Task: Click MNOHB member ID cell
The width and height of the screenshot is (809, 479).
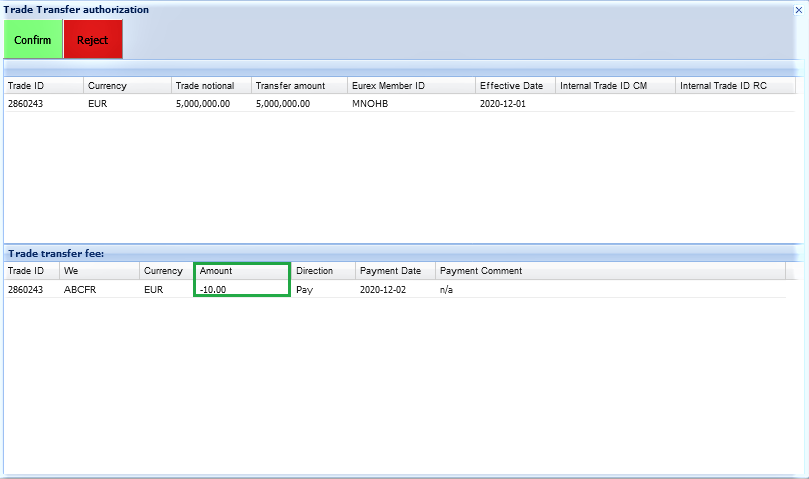Action: click(369, 103)
